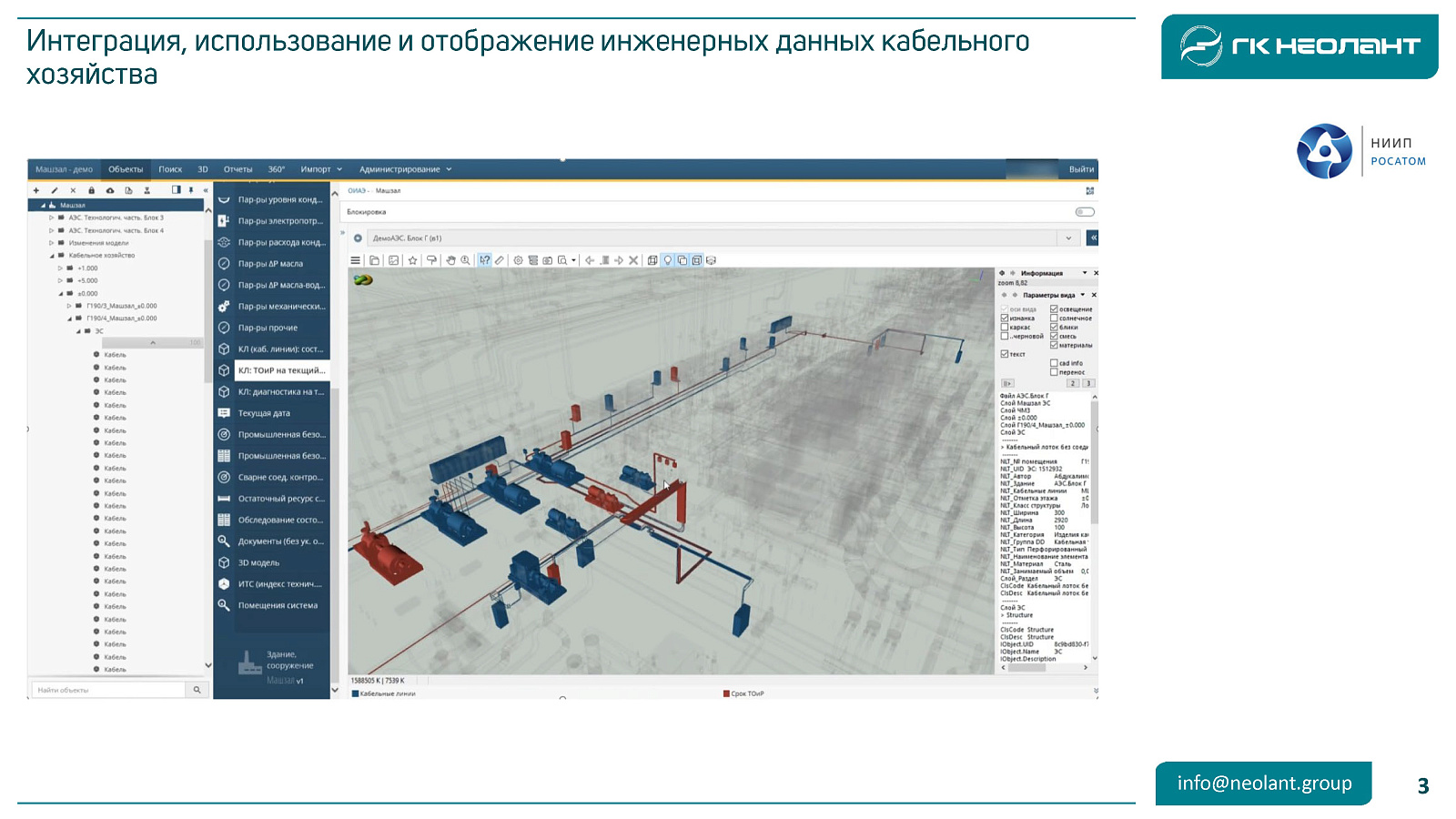Click the cloud upload icon
The image size is (1456, 819).
[x=110, y=191]
